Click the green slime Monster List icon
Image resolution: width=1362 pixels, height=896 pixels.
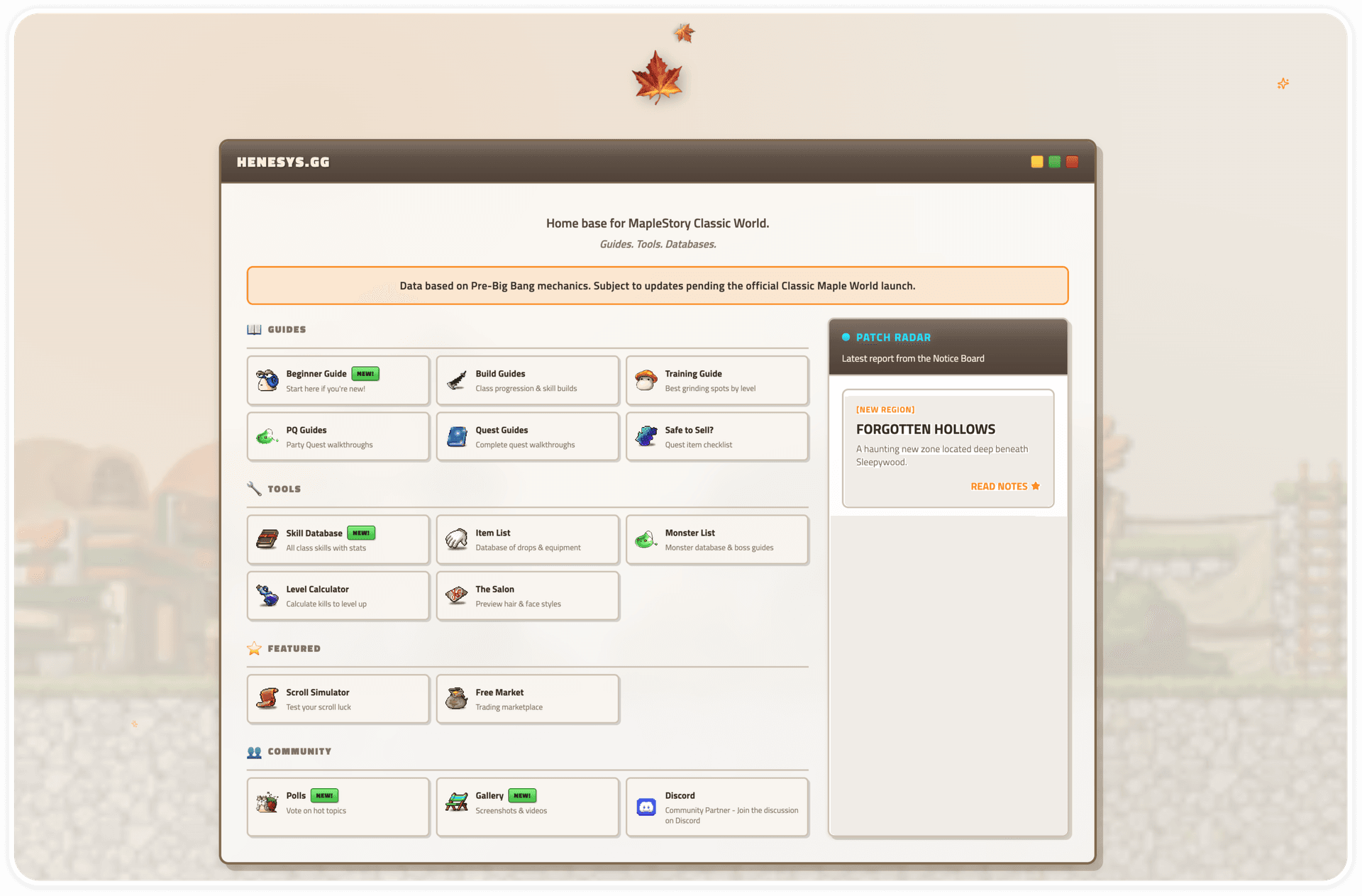[x=646, y=540]
